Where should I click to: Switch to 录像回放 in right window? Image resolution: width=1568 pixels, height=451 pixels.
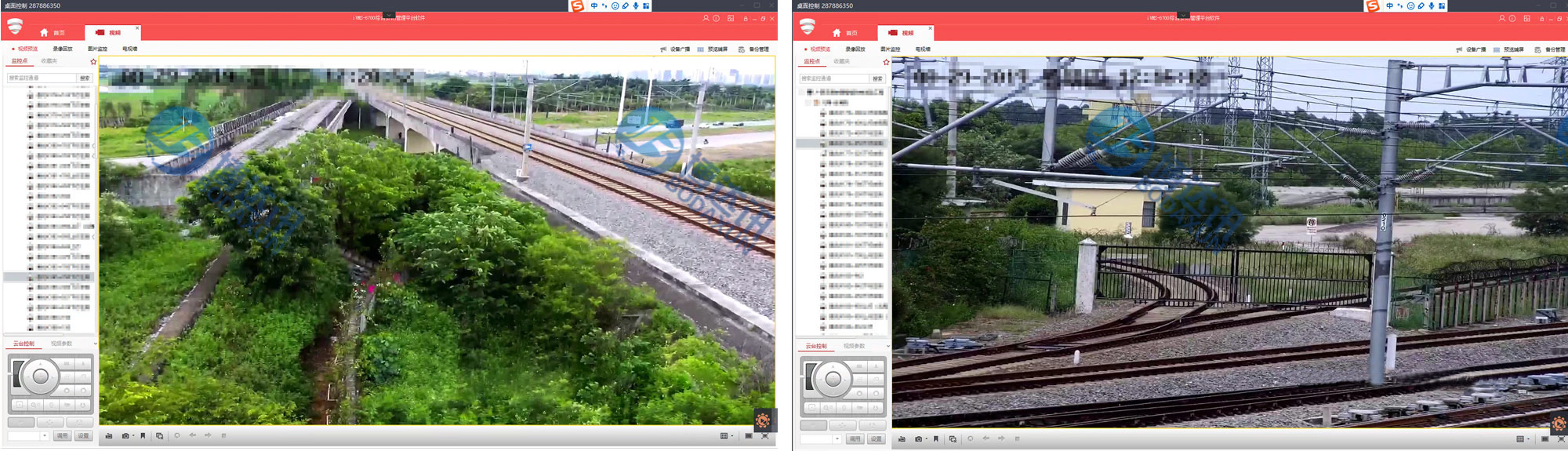click(855, 49)
